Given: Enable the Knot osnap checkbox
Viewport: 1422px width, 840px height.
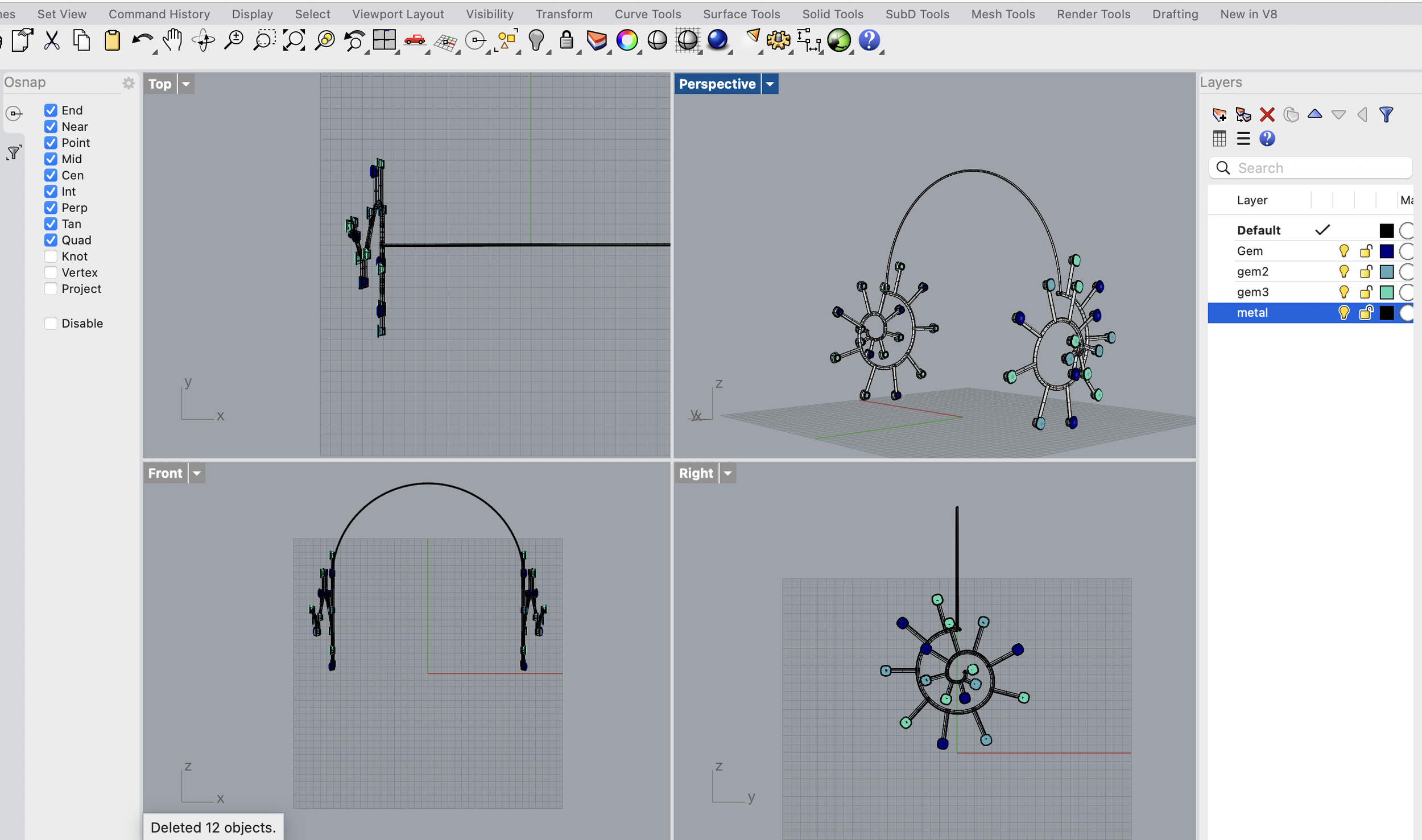Looking at the screenshot, I should pyautogui.click(x=51, y=256).
